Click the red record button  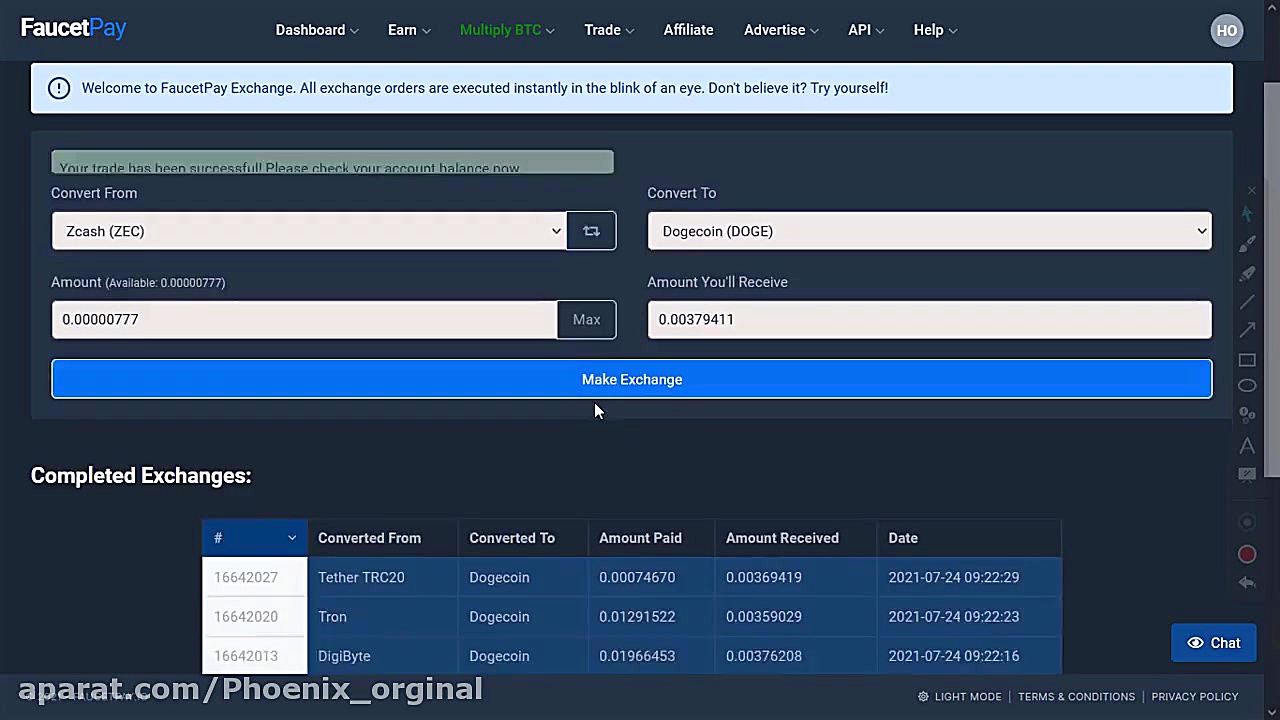click(x=1247, y=554)
